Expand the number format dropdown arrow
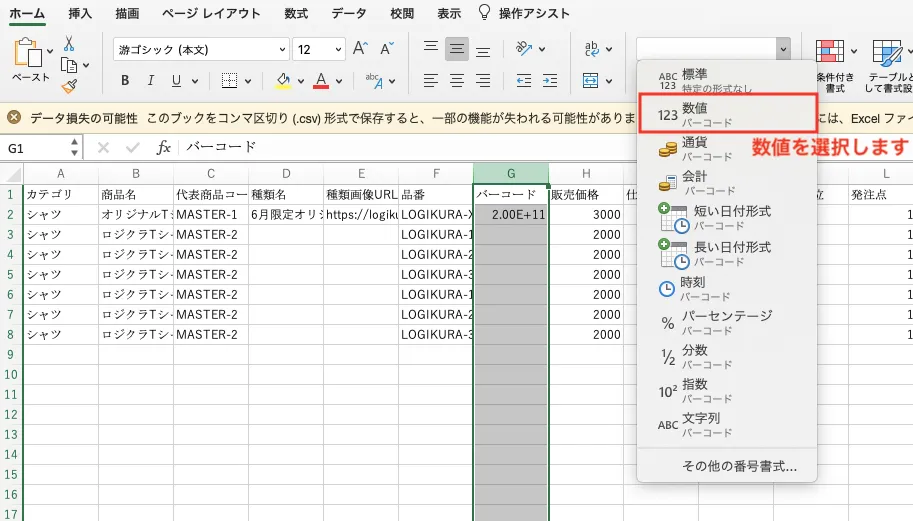The height and width of the screenshot is (521, 913). (x=782, y=48)
